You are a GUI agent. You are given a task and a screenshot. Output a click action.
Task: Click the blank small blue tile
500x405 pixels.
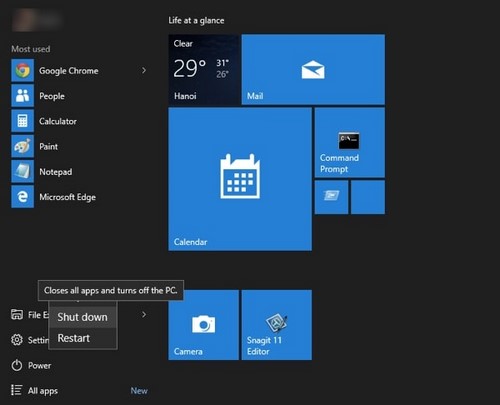click(368, 197)
